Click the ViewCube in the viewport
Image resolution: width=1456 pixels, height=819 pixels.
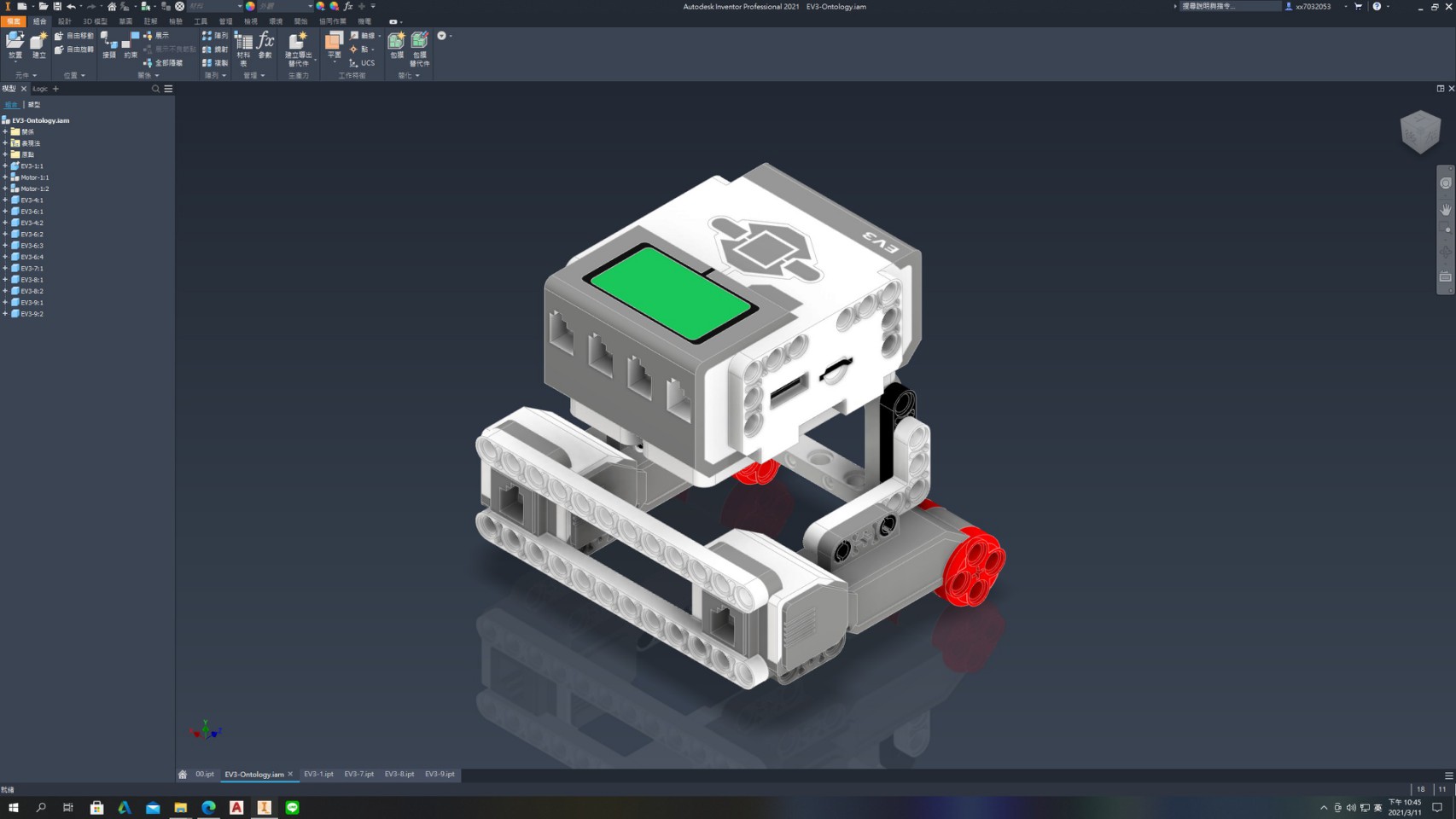pos(1420,132)
